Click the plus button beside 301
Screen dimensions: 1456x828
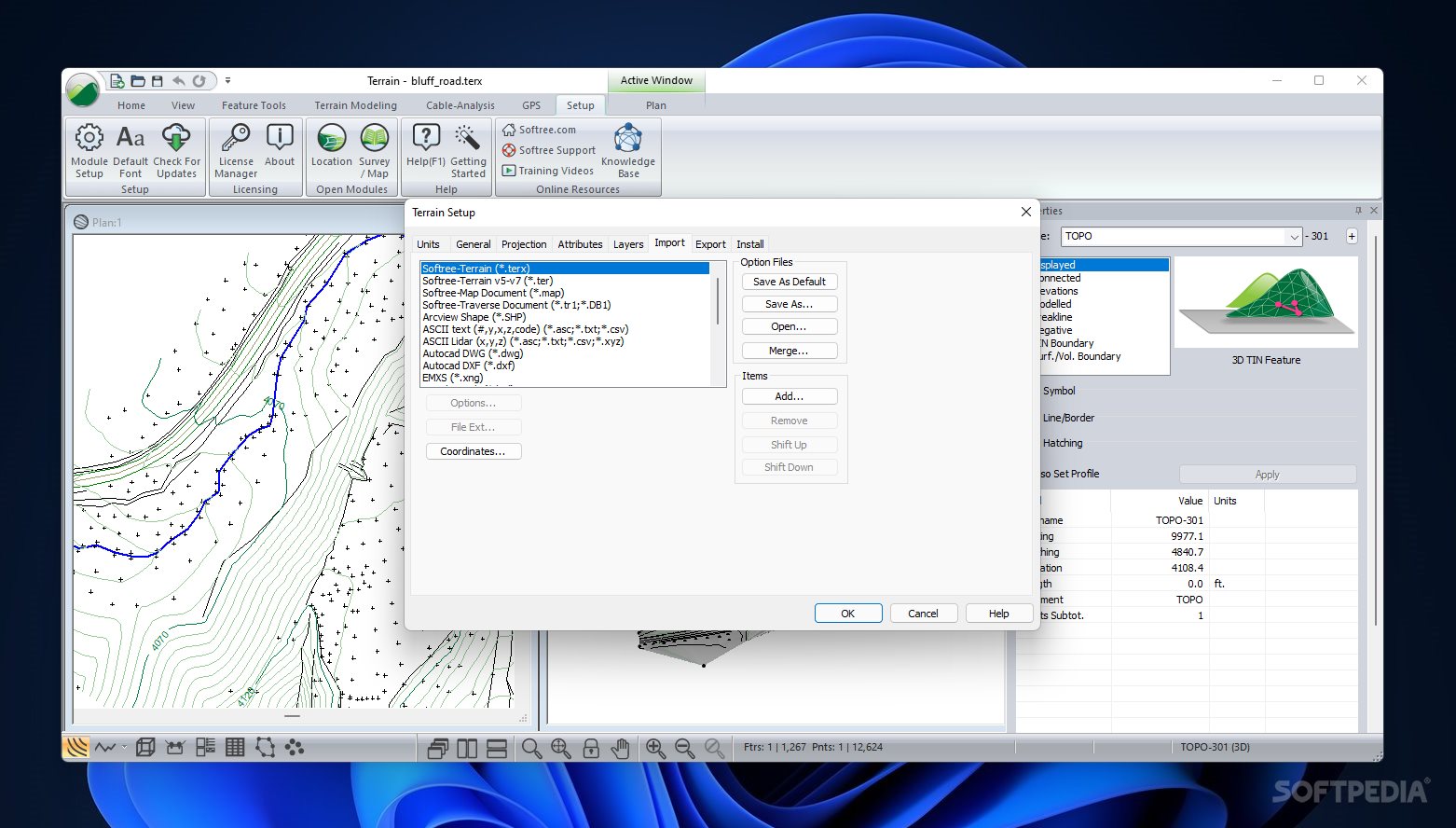[1352, 237]
